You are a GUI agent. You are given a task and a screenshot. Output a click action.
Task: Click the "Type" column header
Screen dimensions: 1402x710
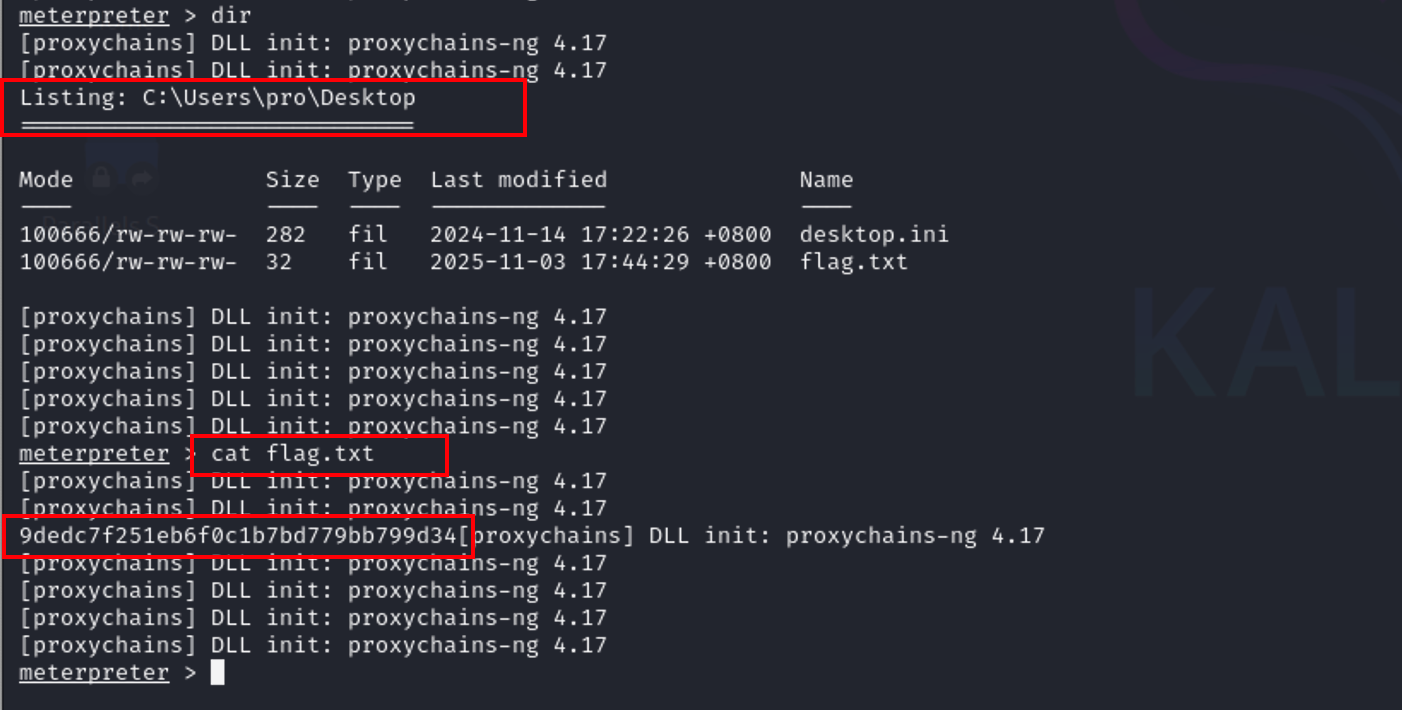[374, 180]
